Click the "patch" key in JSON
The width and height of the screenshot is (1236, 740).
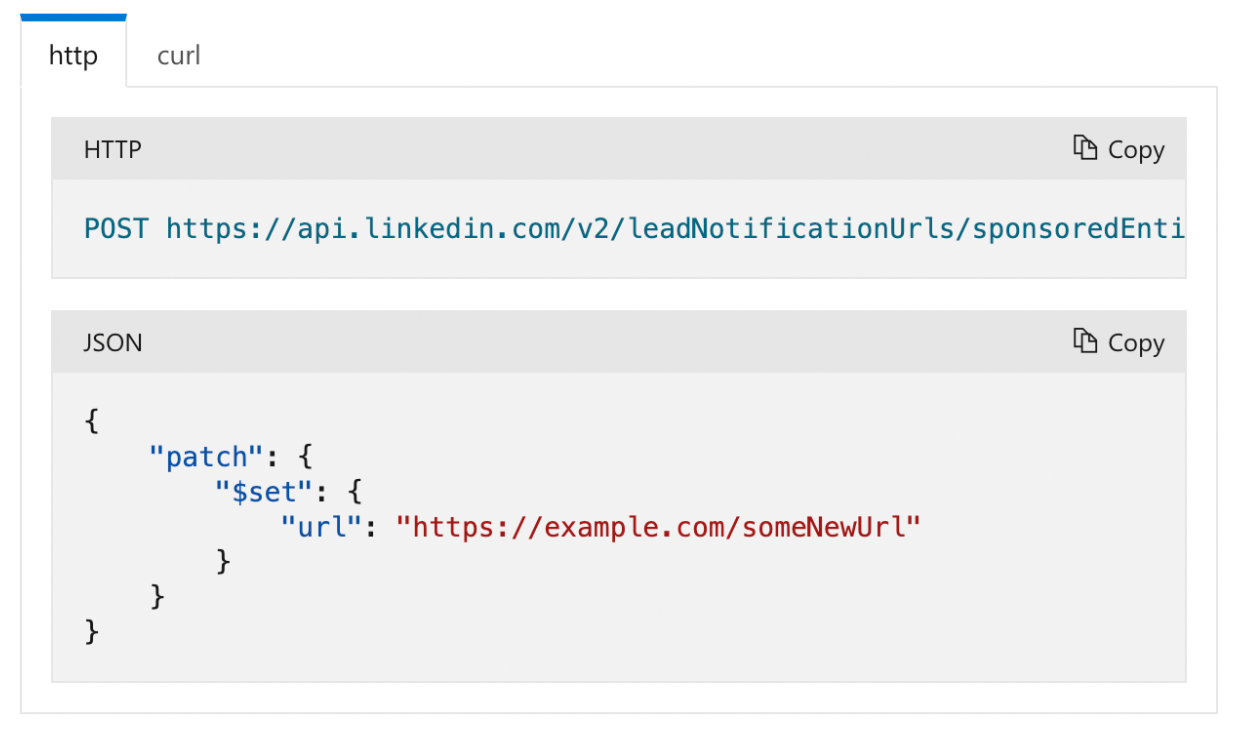pos(206,458)
